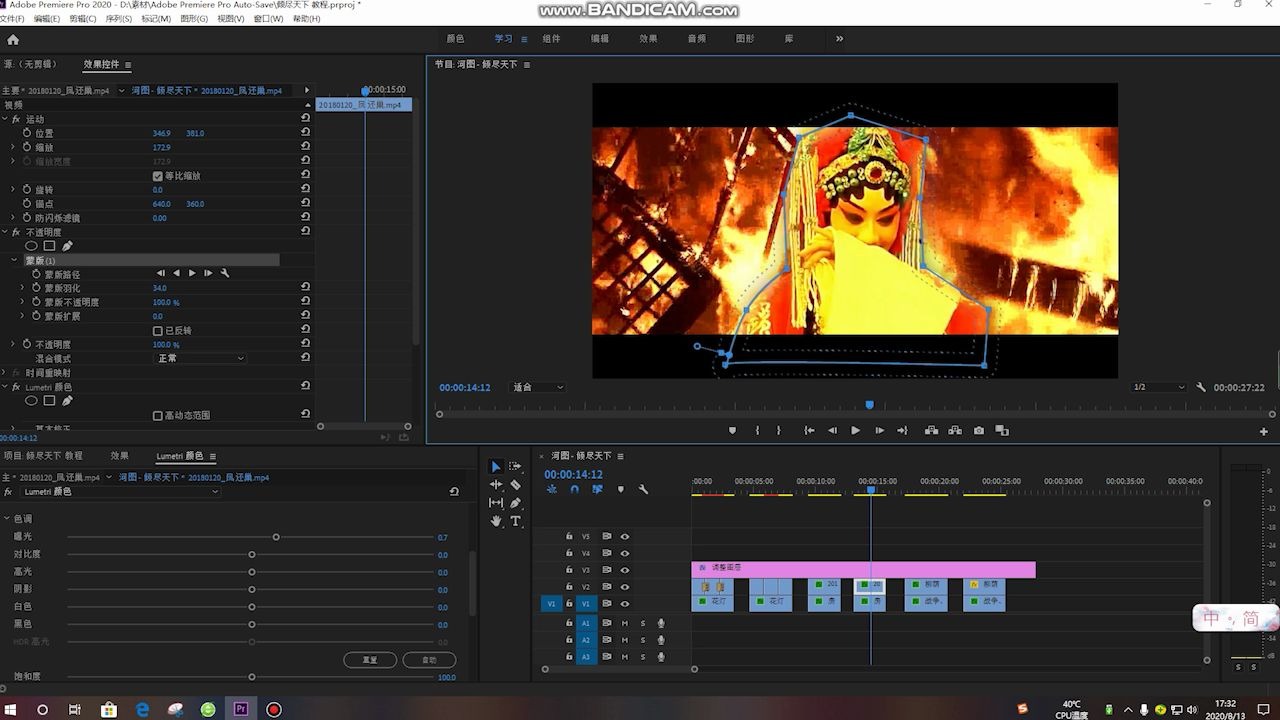
Task: Create 4-point polygon mask under Opacity
Action: point(49,245)
